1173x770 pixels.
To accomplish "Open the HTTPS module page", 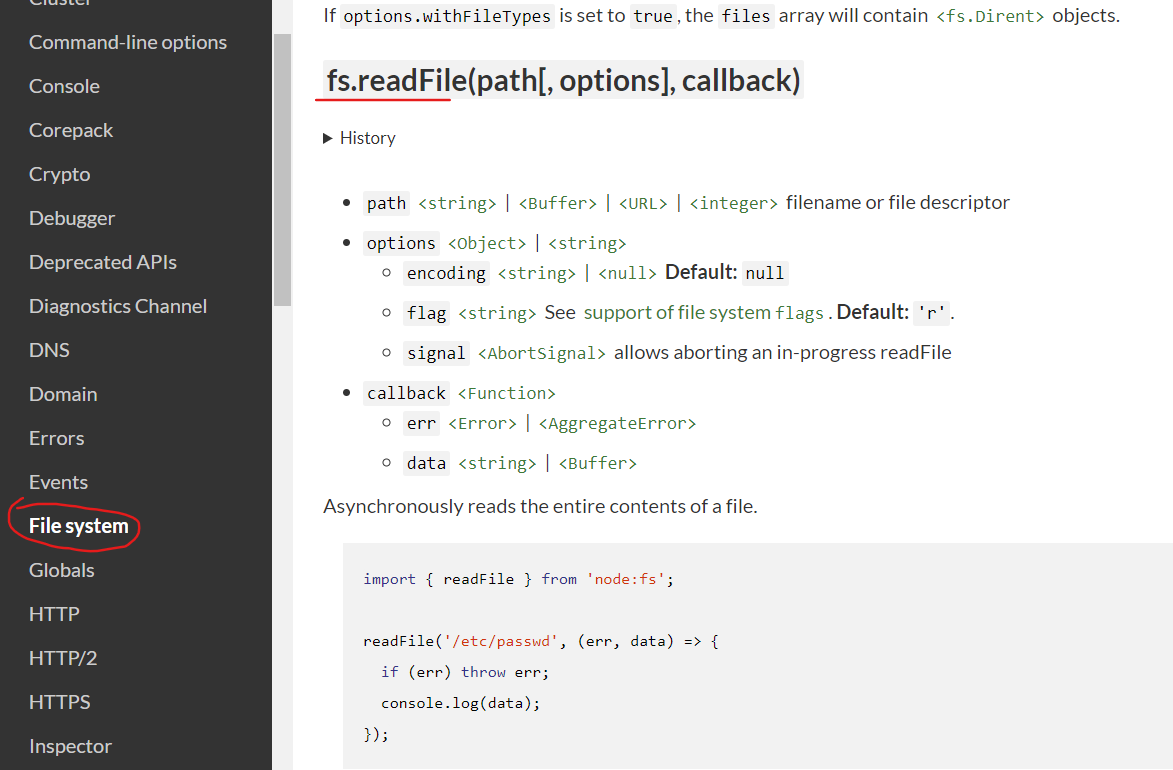I will point(60,703).
